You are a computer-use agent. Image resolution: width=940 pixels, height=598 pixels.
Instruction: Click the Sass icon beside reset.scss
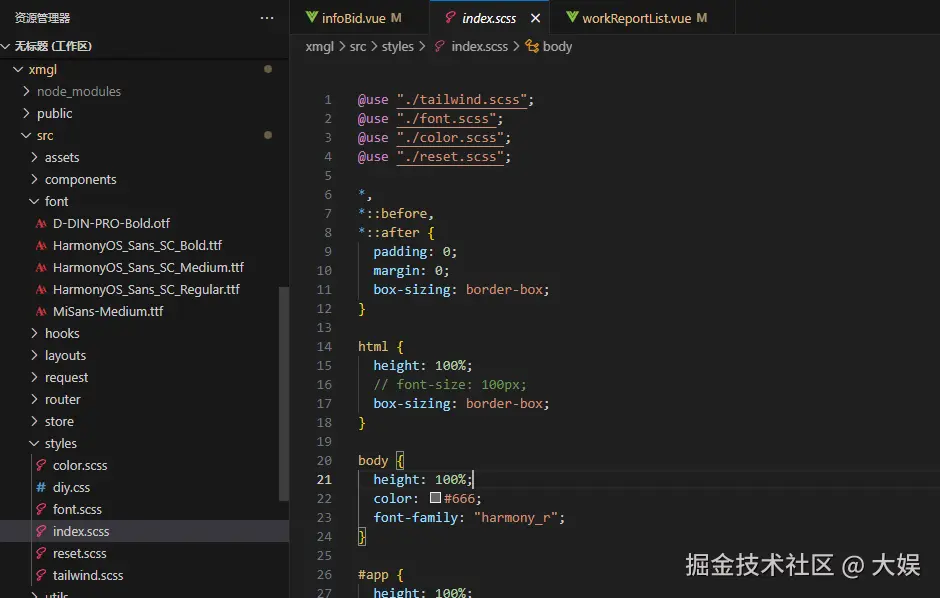pyautogui.click(x=41, y=553)
